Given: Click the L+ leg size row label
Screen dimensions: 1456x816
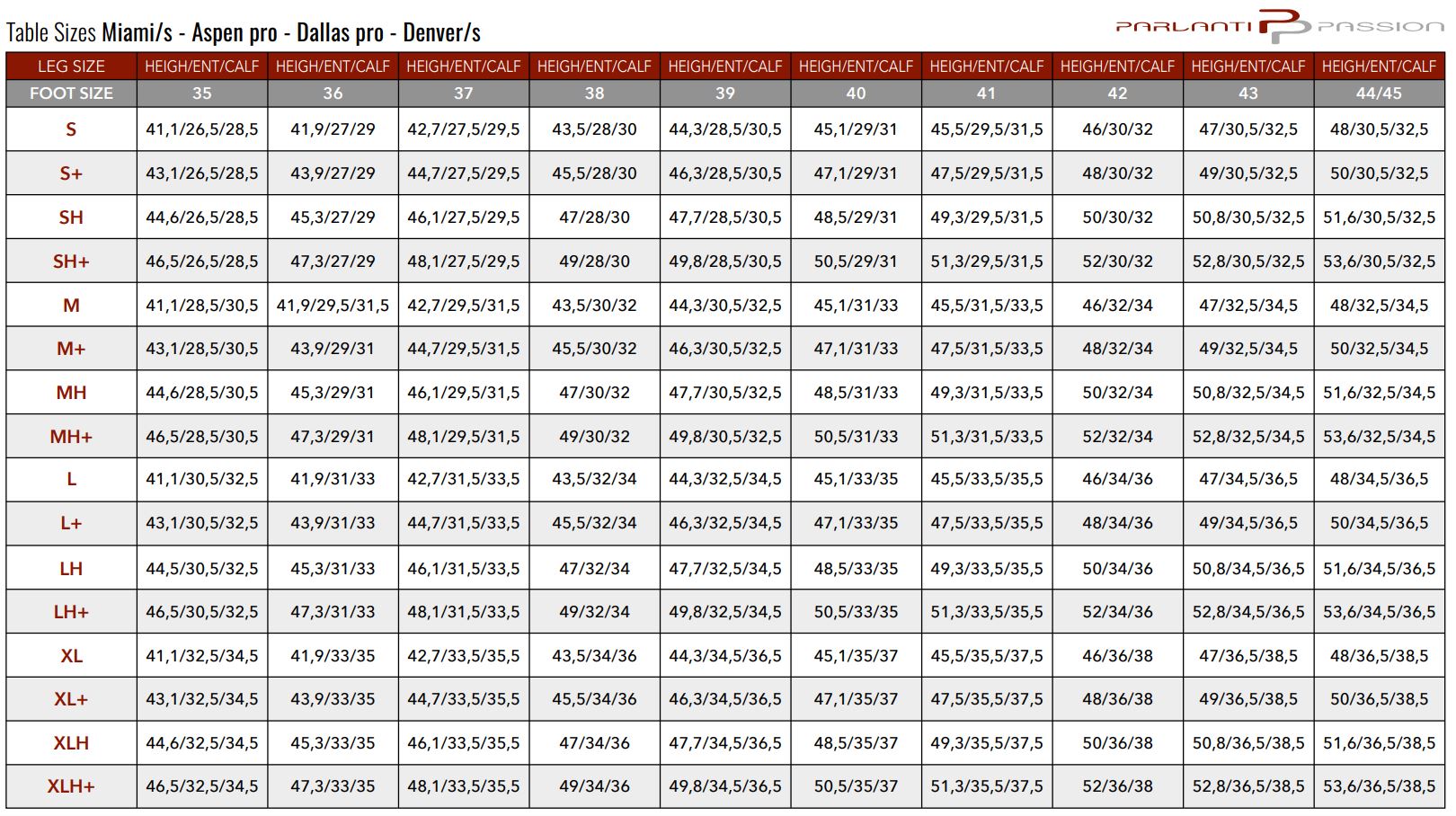Looking at the screenshot, I should tap(71, 523).
